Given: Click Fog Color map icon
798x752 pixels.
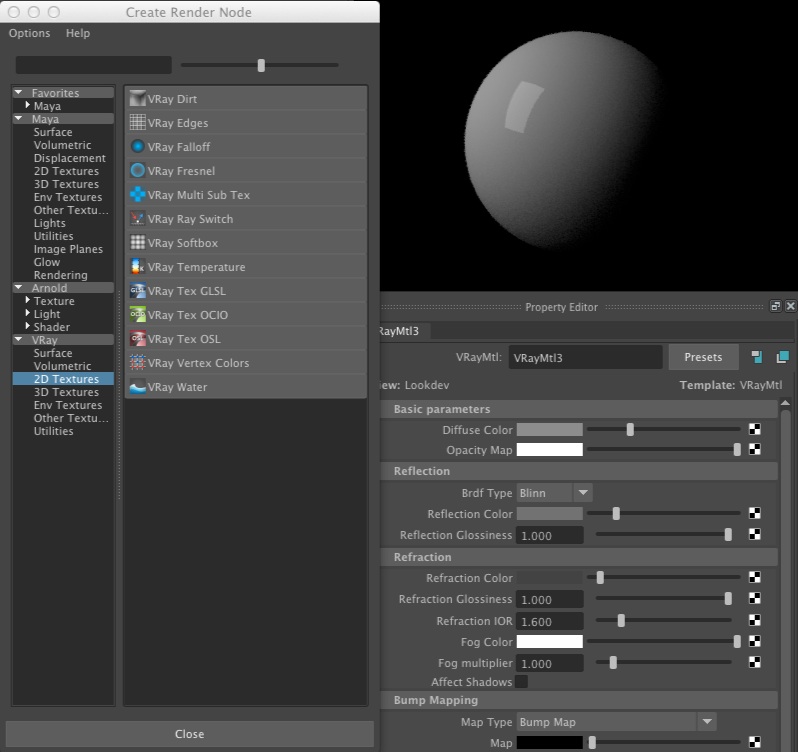Looking at the screenshot, I should click(x=755, y=641).
